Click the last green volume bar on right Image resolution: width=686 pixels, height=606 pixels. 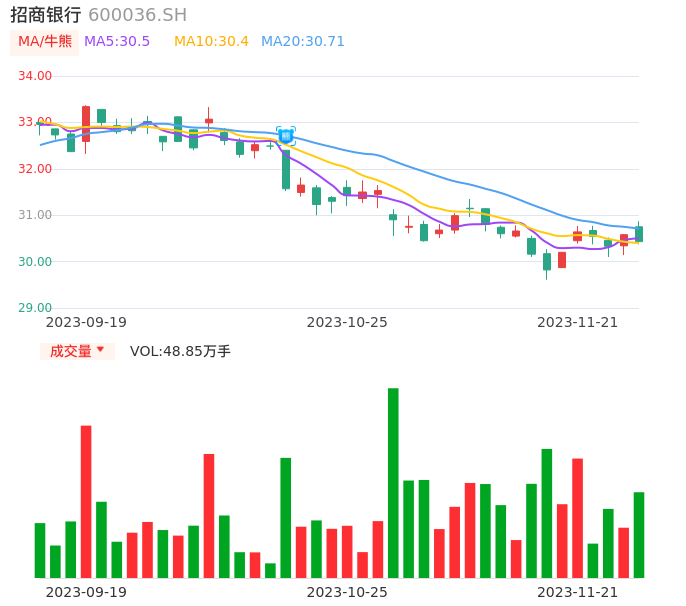pos(639,535)
